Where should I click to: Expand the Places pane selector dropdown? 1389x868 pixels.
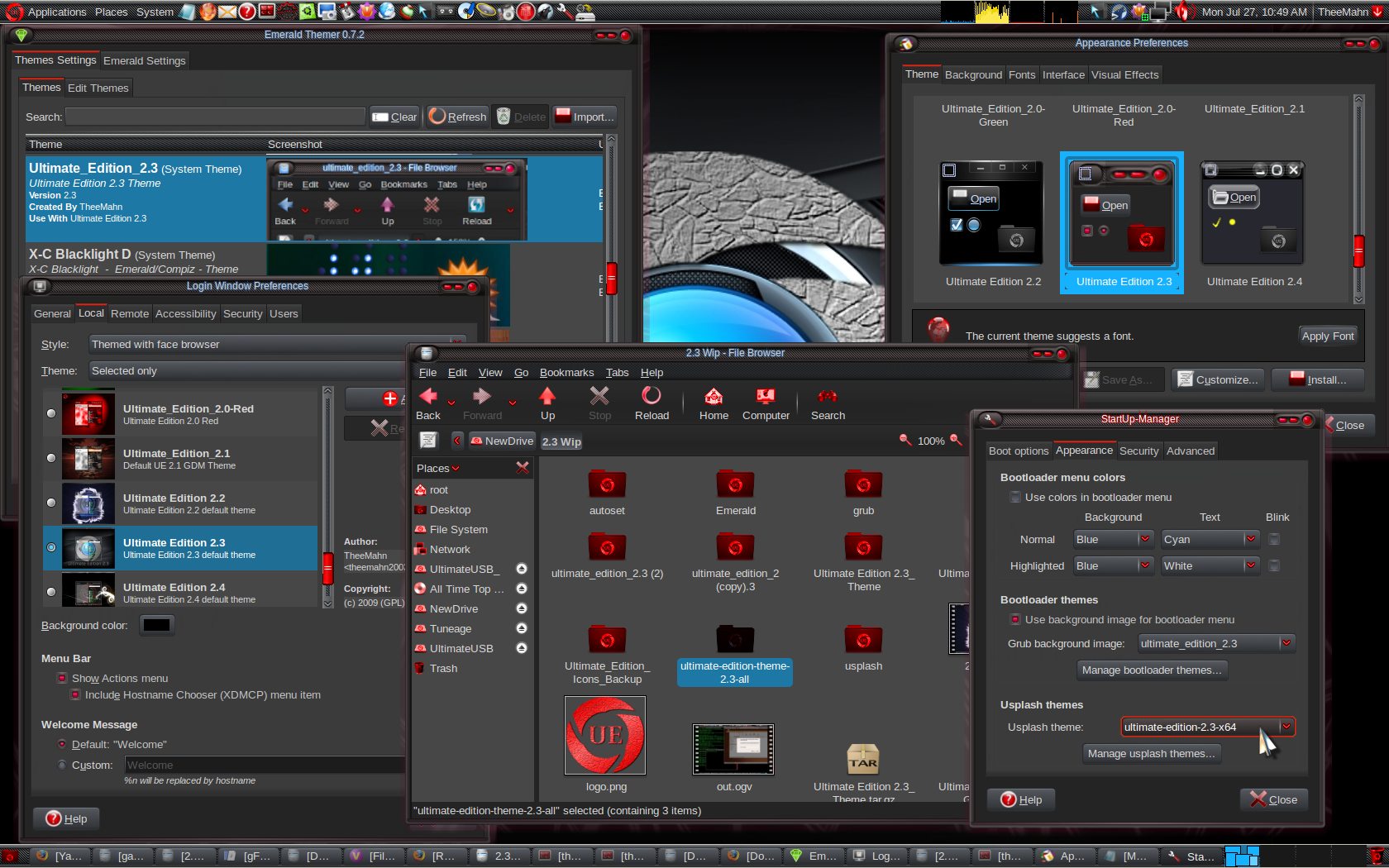[438, 468]
